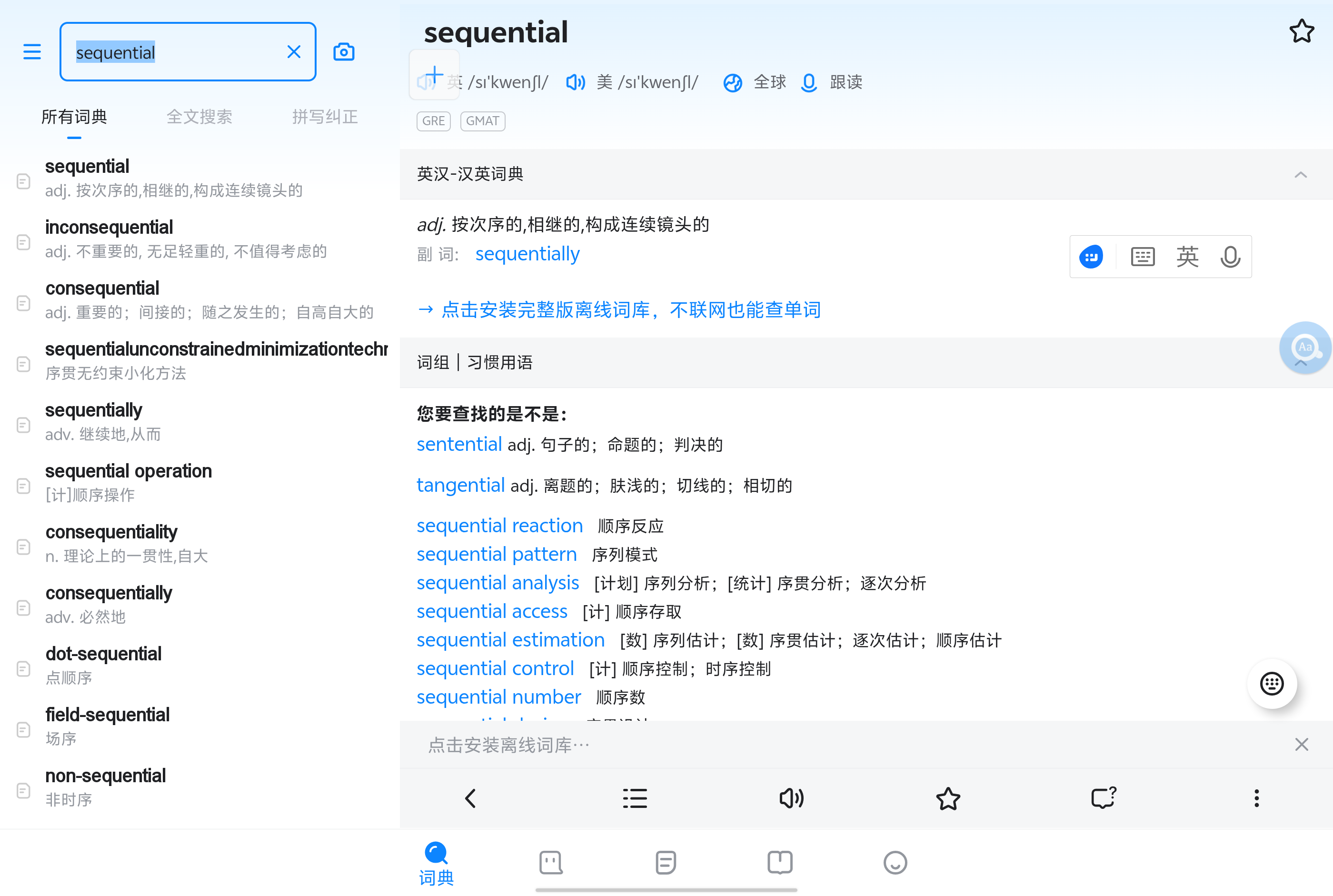Image resolution: width=1333 pixels, height=896 pixels.
Task: Open more options three-dot menu
Action: (1256, 798)
